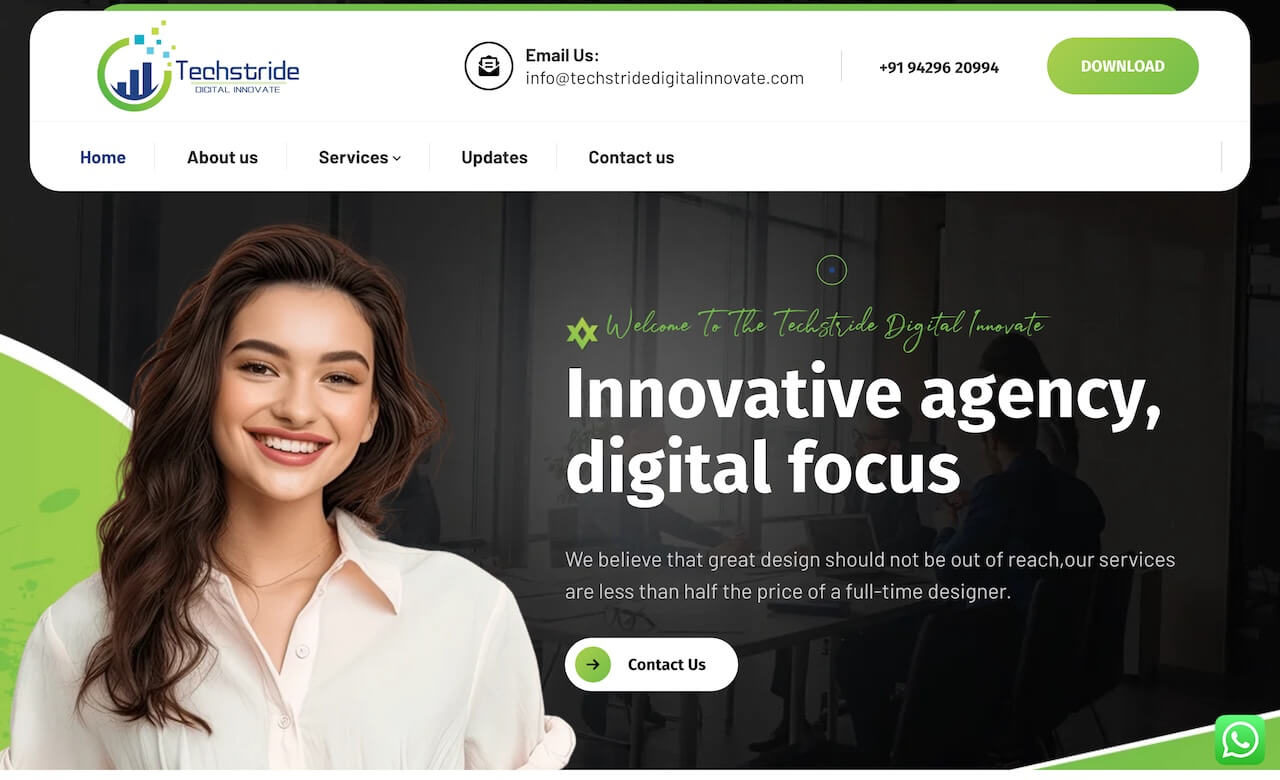Click the Email Us label
Screen dimensions: 1280x780
(562, 55)
